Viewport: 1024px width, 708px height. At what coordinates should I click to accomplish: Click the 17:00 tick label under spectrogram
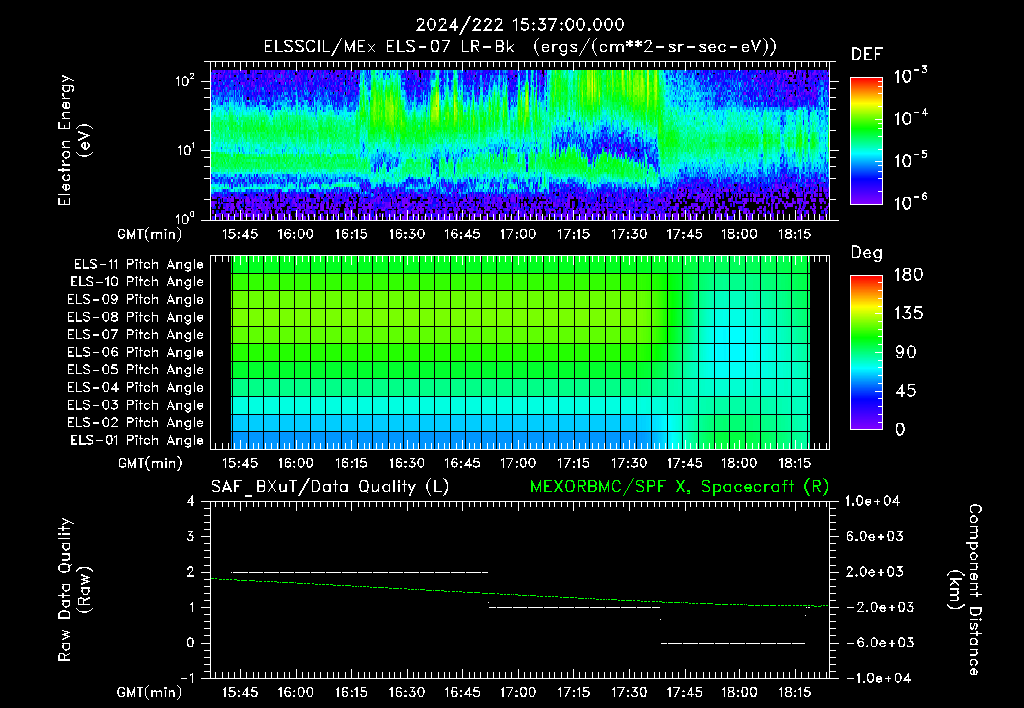[x=518, y=234]
